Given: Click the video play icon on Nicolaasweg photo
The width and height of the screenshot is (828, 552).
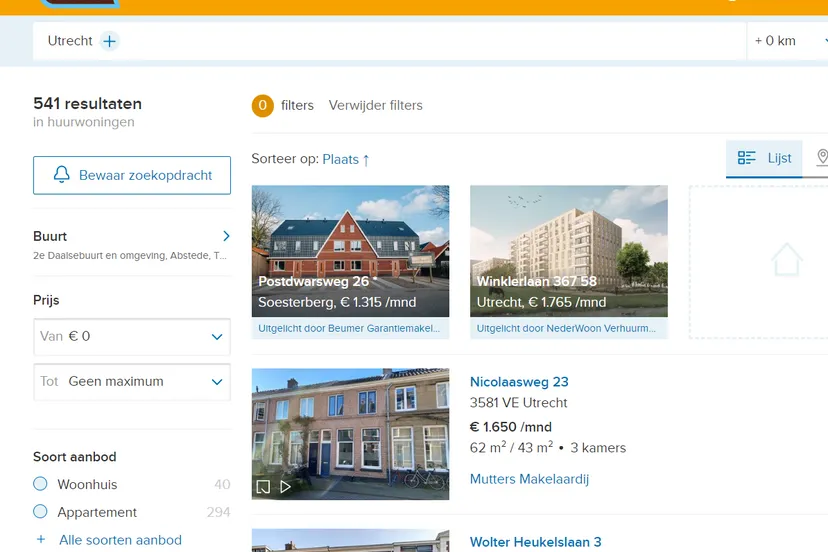Looking at the screenshot, I should click(x=286, y=487).
